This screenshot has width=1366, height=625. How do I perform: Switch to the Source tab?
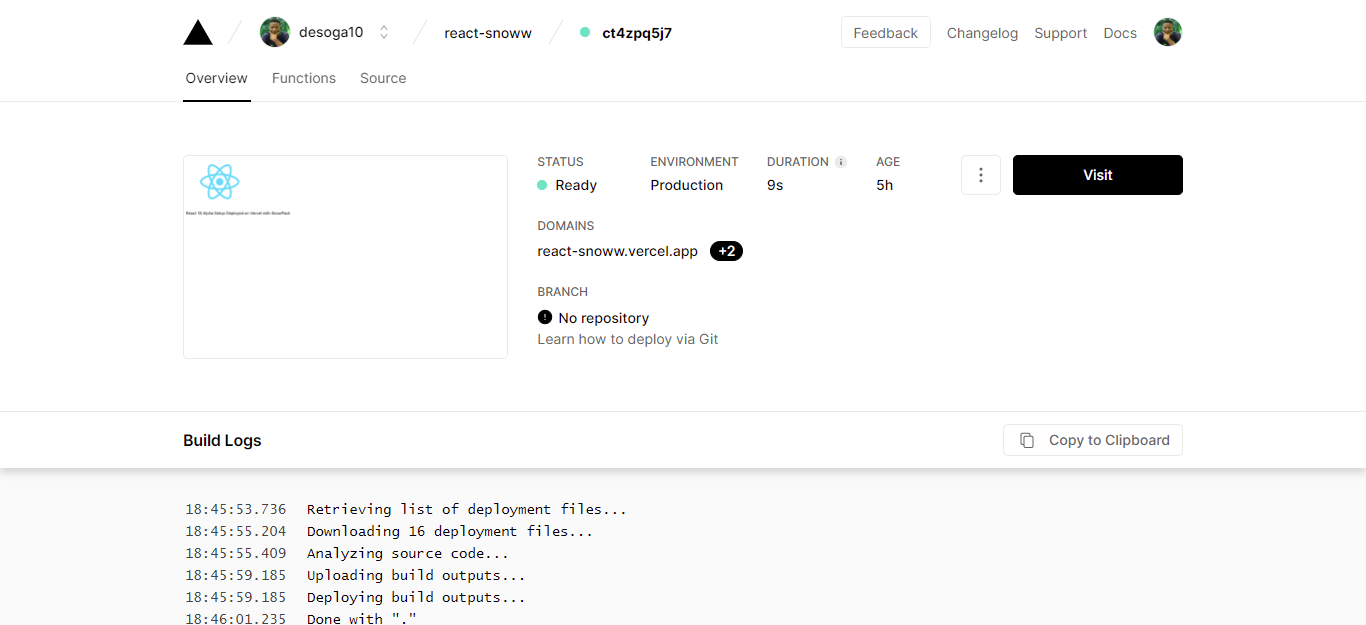coord(383,78)
